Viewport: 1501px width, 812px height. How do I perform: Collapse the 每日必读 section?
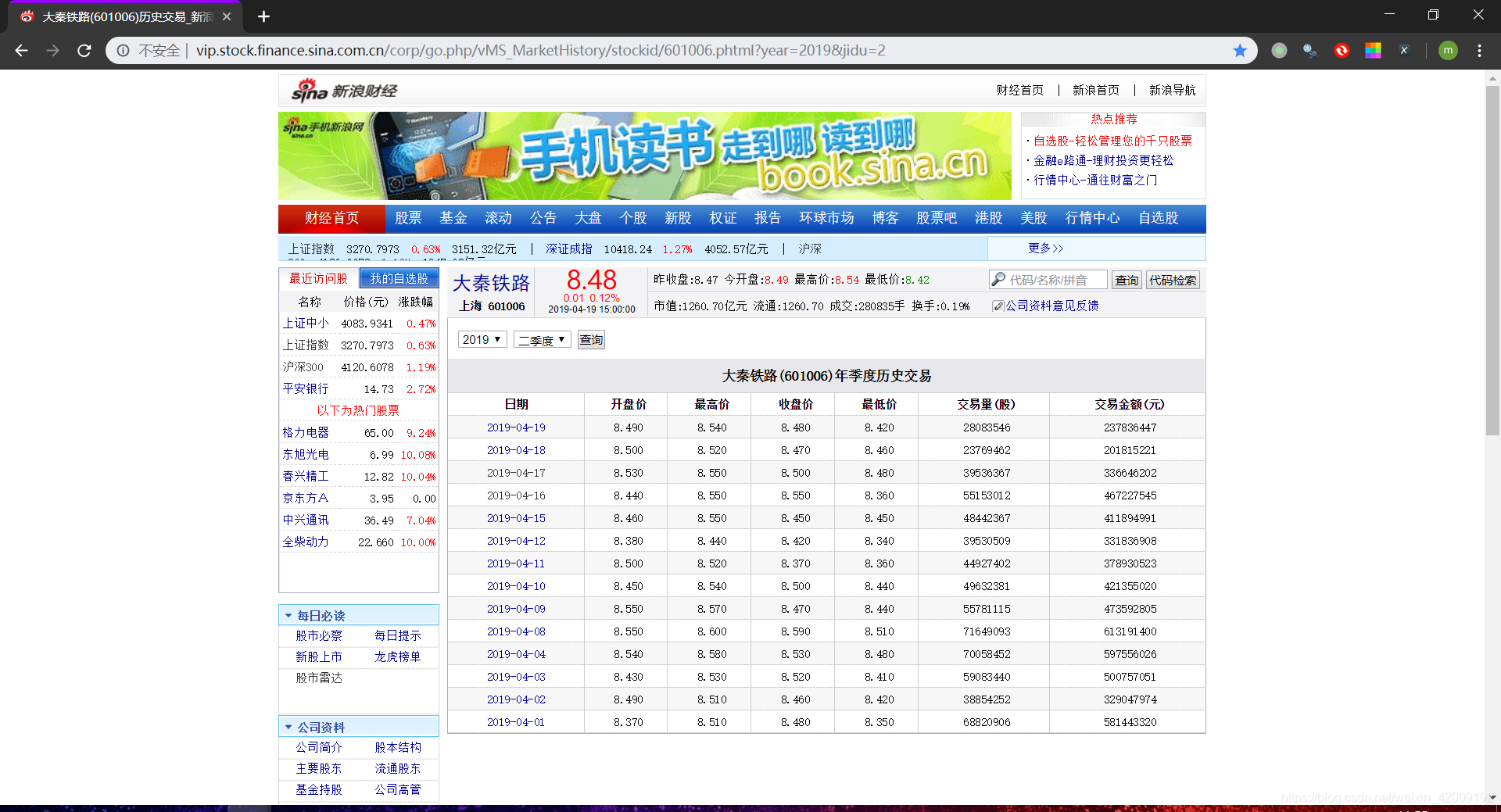pos(288,616)
